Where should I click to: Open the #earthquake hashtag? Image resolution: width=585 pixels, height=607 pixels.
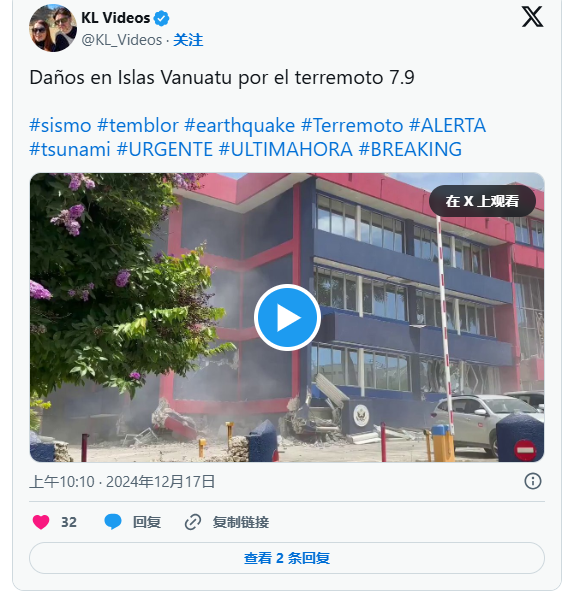pyautogui.click(x=239, y=125)
